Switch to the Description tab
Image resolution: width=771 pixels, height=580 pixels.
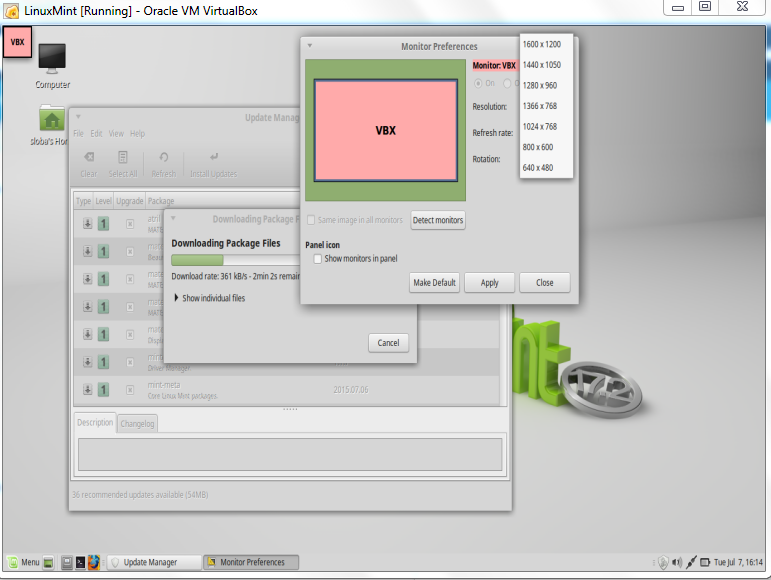click(95, 423)
